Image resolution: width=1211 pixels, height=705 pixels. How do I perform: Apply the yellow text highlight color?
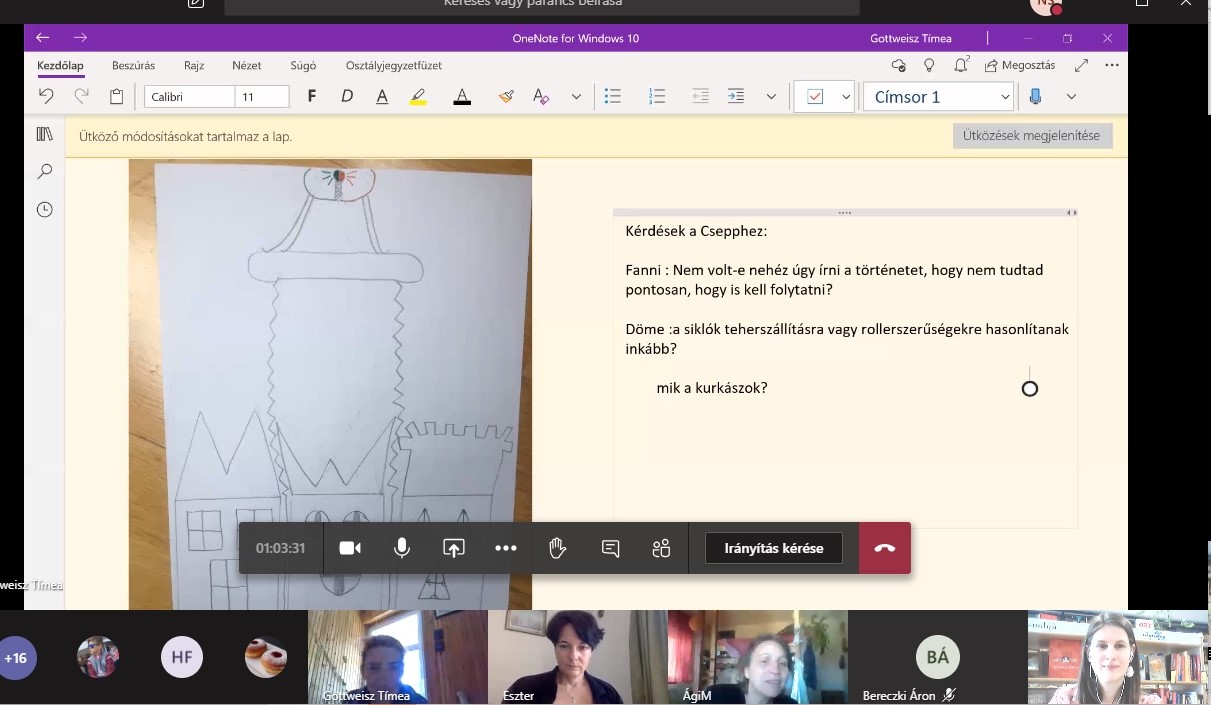pos(418,97)
